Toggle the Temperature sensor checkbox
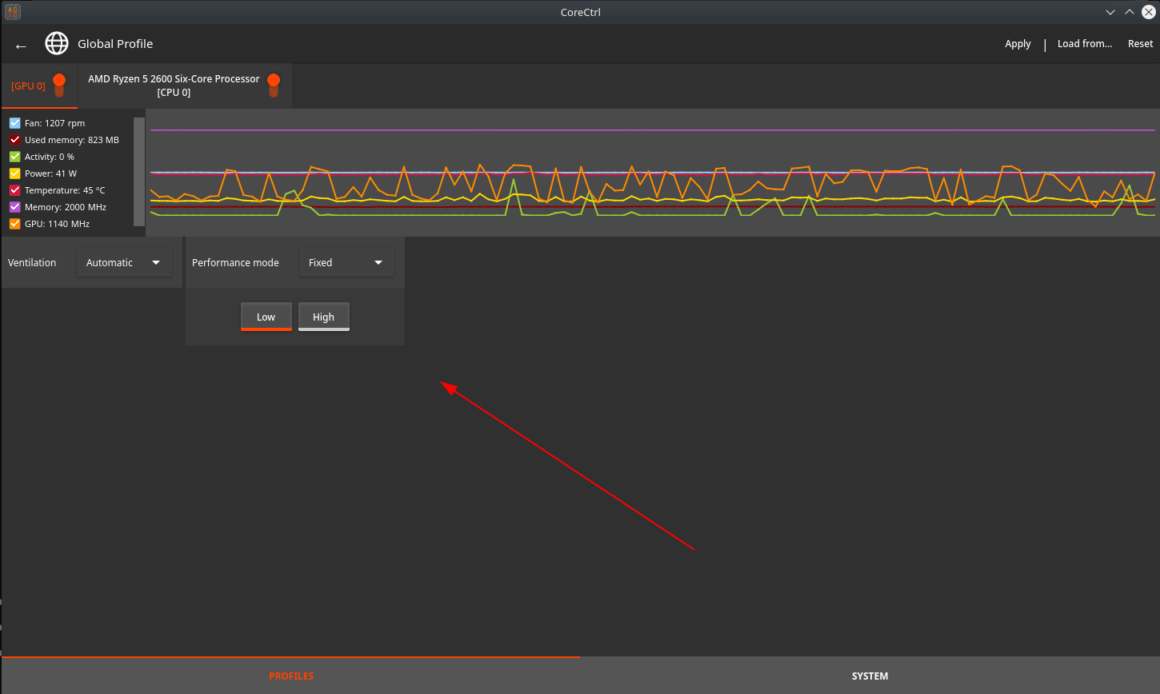1160x694 pixels. [15, 190]
